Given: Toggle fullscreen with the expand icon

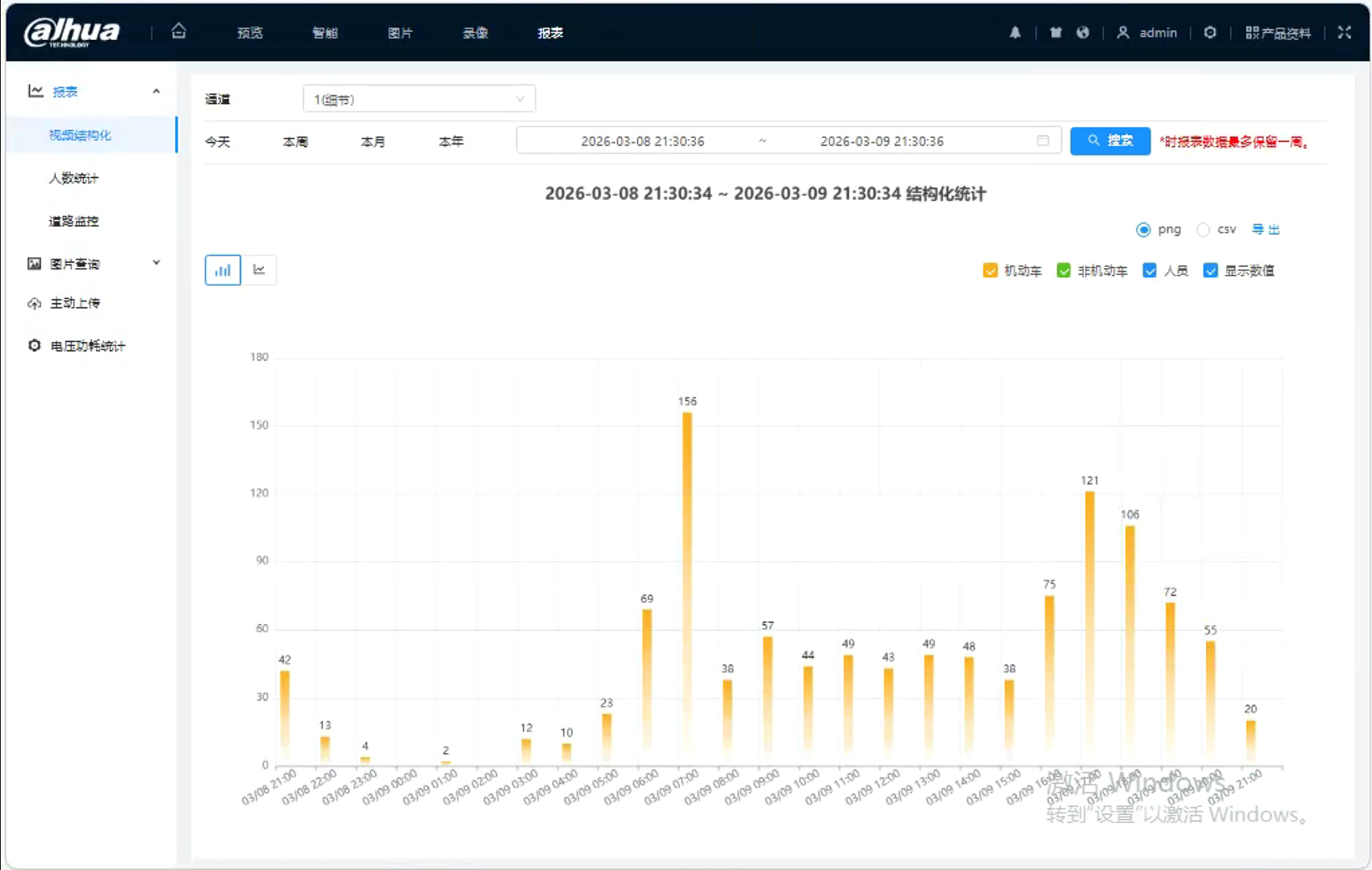Looking at the screenshot, I should (1344, 32).
